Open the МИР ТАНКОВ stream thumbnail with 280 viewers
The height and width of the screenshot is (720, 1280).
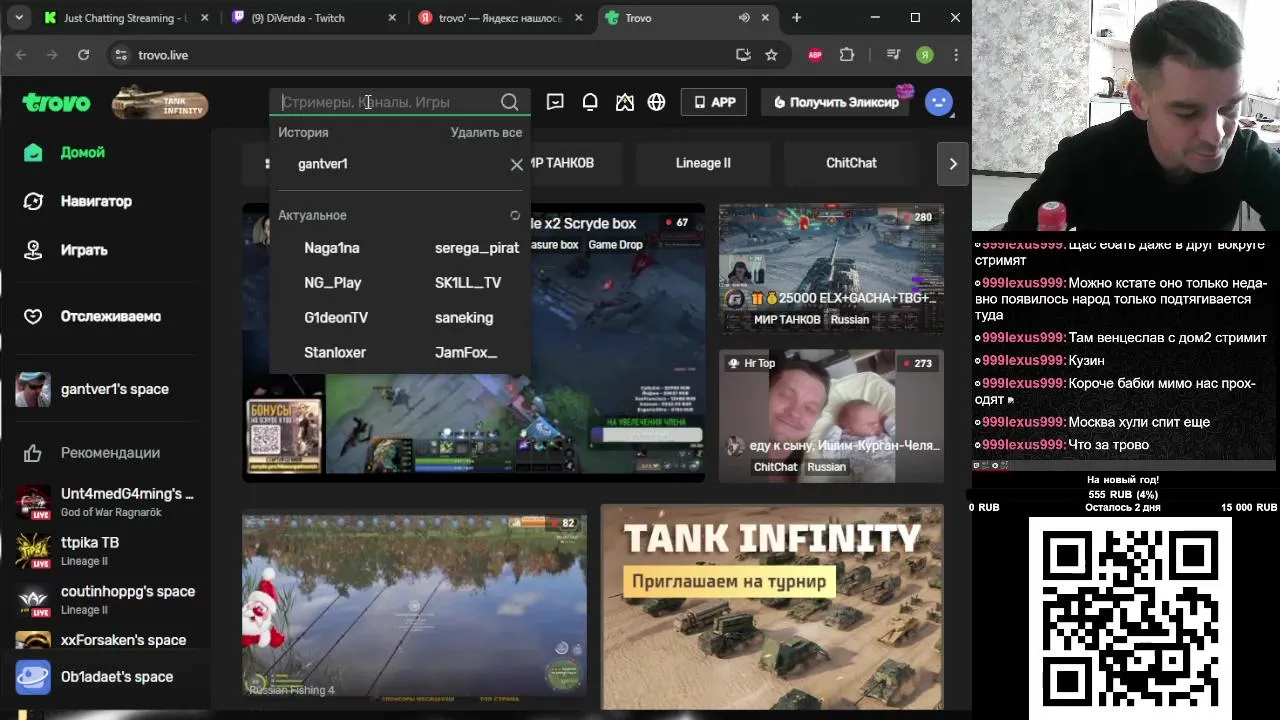(x=831, y=268)
